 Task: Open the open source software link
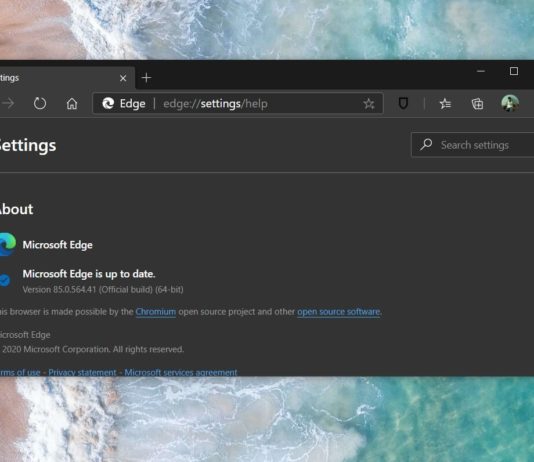click(x=339, y=312)
